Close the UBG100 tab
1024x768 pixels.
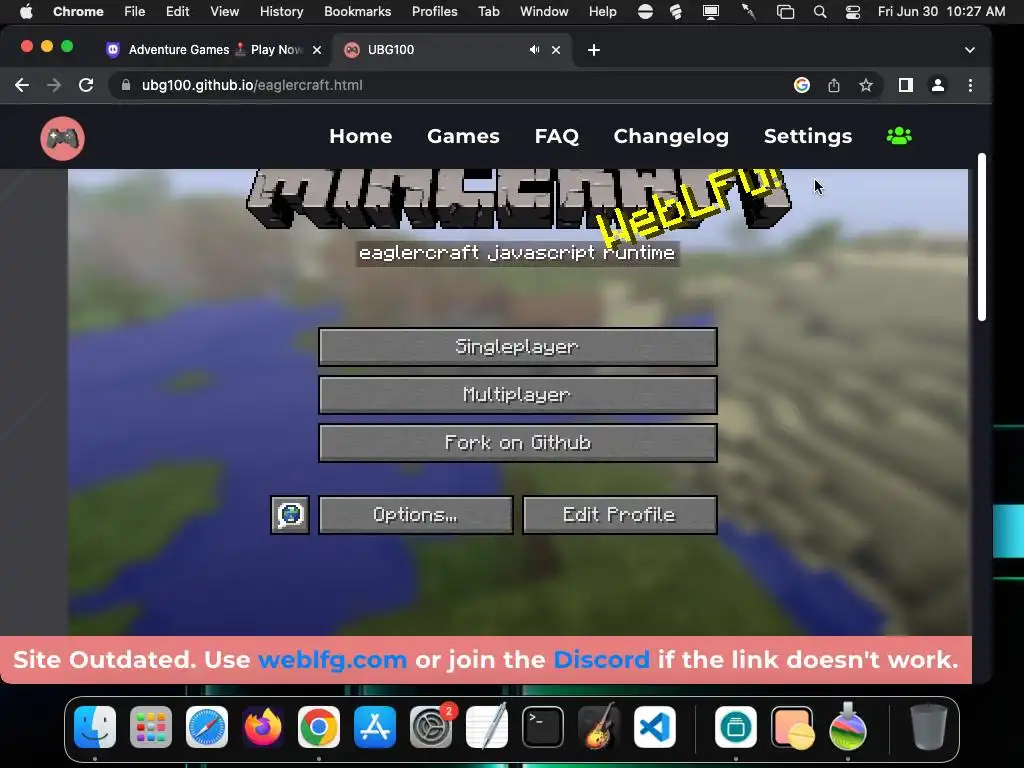[x=556, y=50]
